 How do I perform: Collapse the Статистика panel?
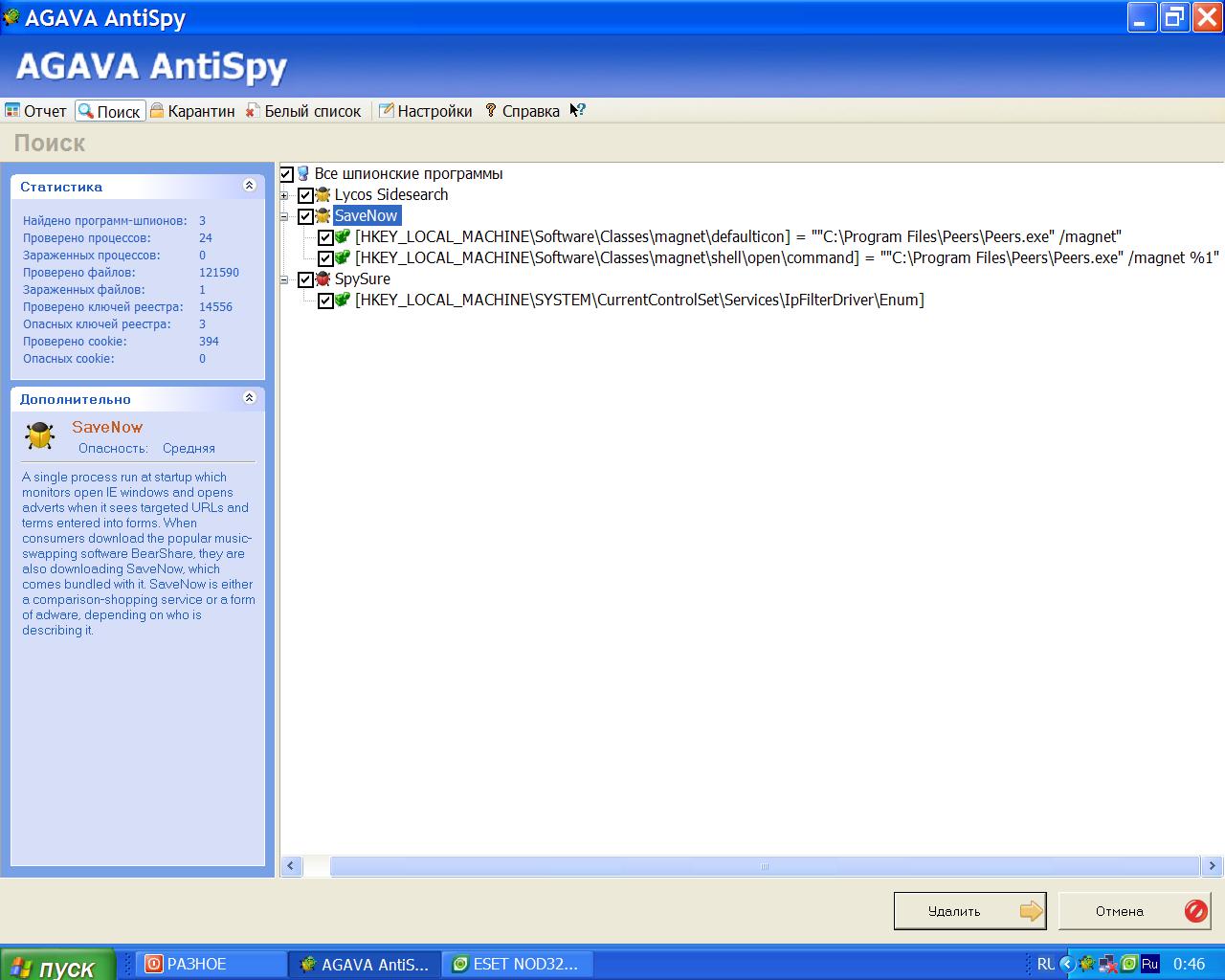(250, 186)
